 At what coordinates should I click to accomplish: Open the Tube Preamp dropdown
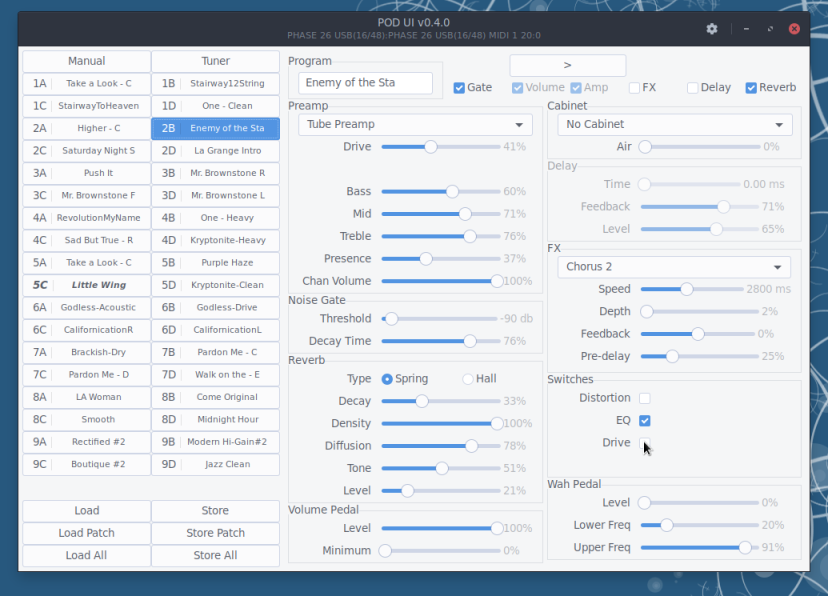tap(415, 125)
